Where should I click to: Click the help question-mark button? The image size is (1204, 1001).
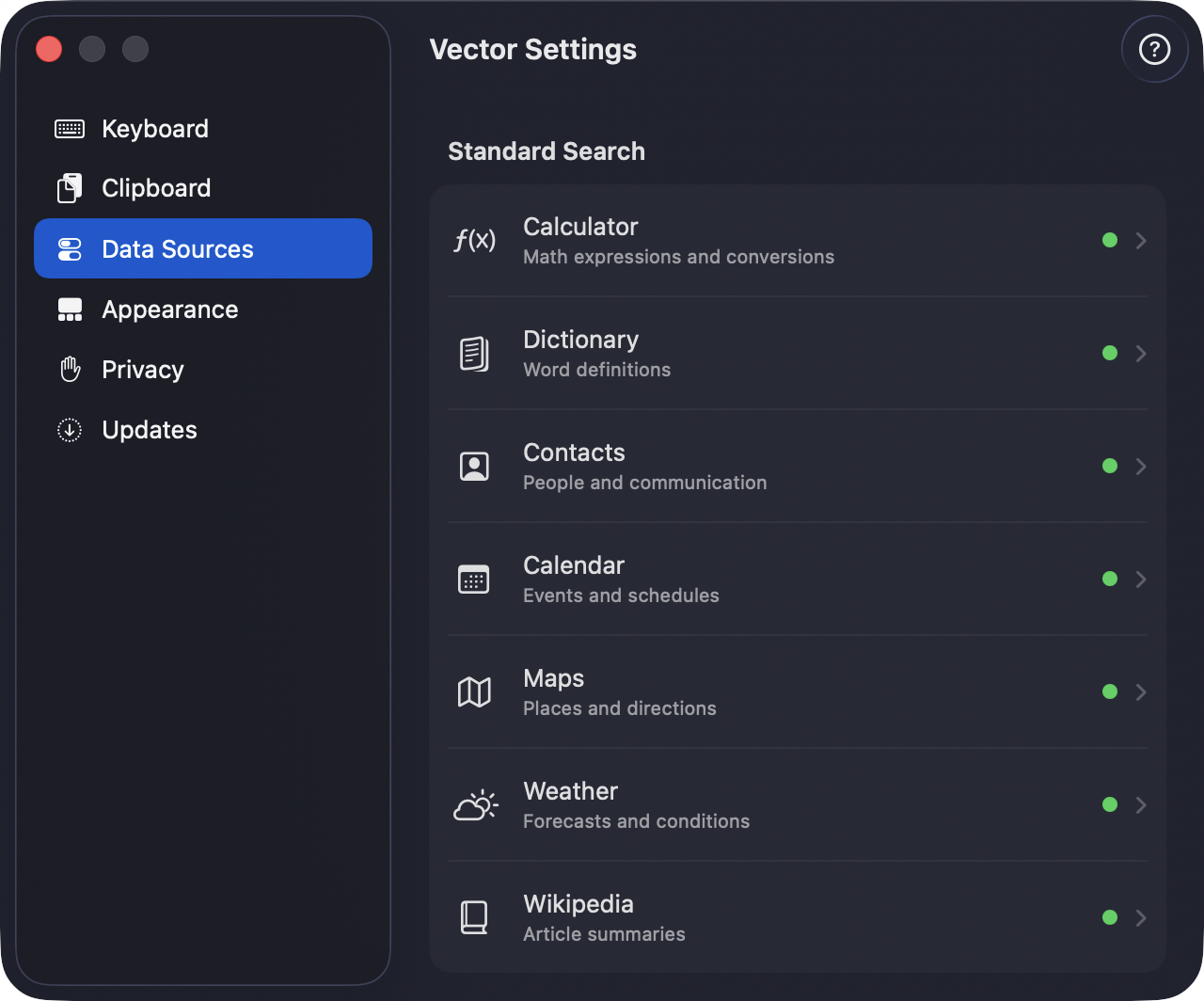[1154, 49]
